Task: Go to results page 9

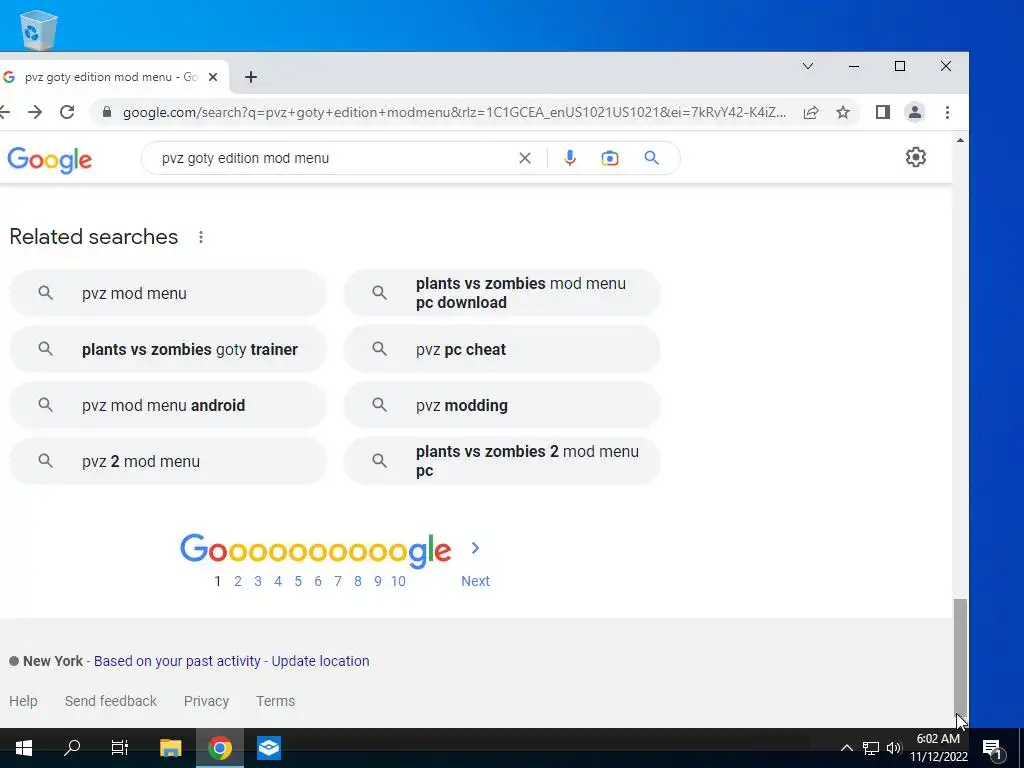Action: [x=377, y=581]
